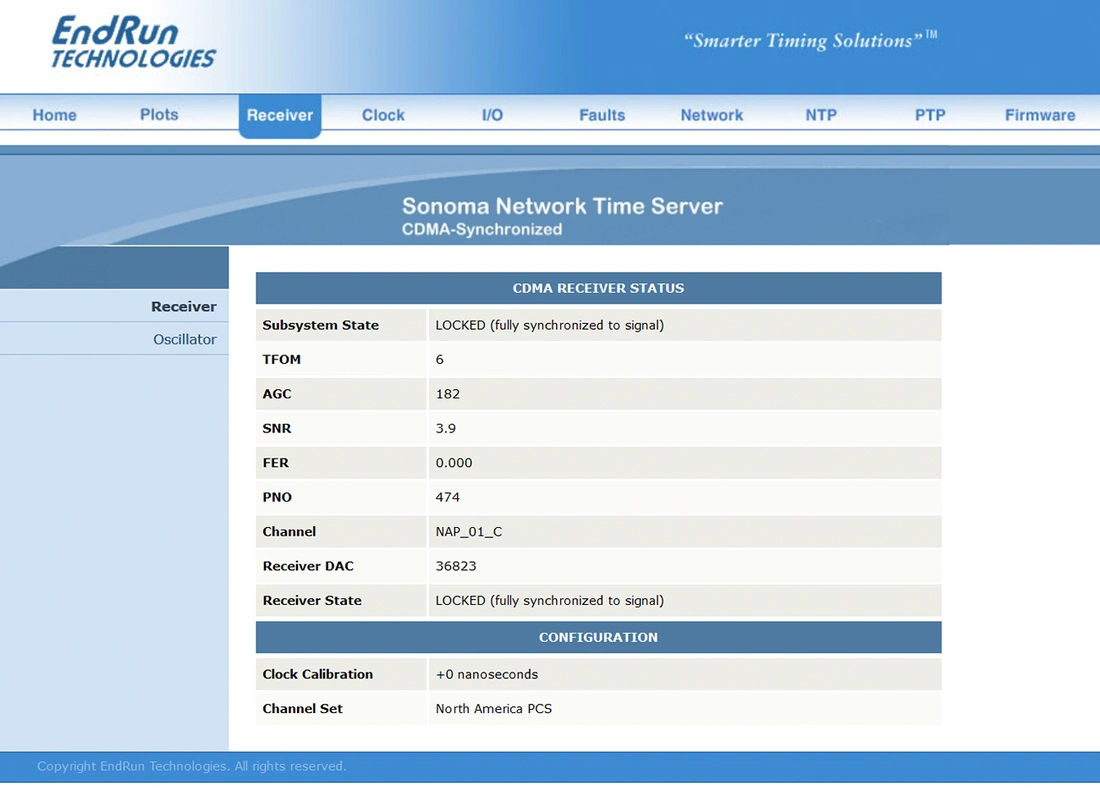Click the Sonoma Network Time Server title
Screen dimensions: 1100x791
coord(562,206)
